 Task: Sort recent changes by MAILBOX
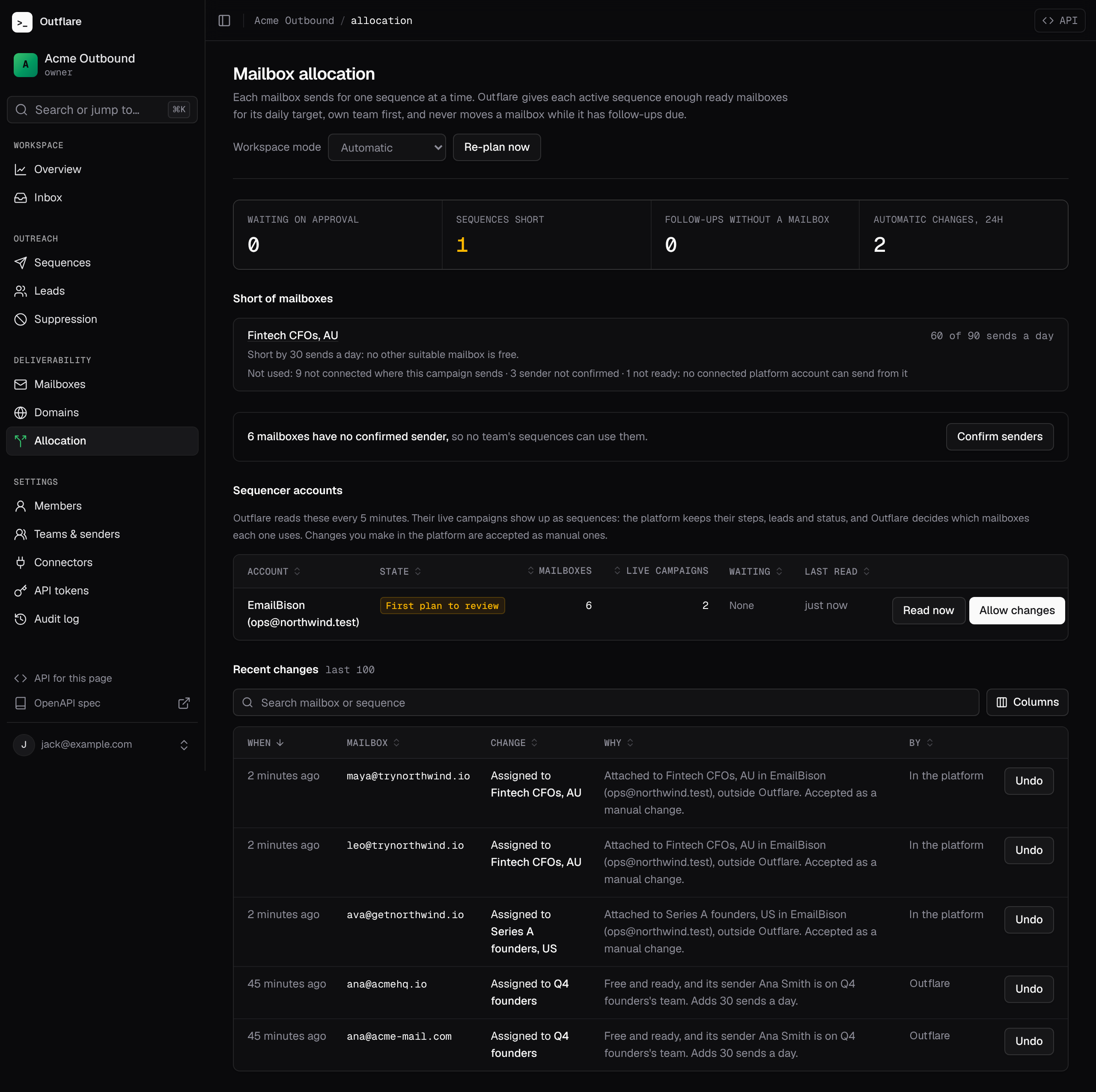pos(373,743)
